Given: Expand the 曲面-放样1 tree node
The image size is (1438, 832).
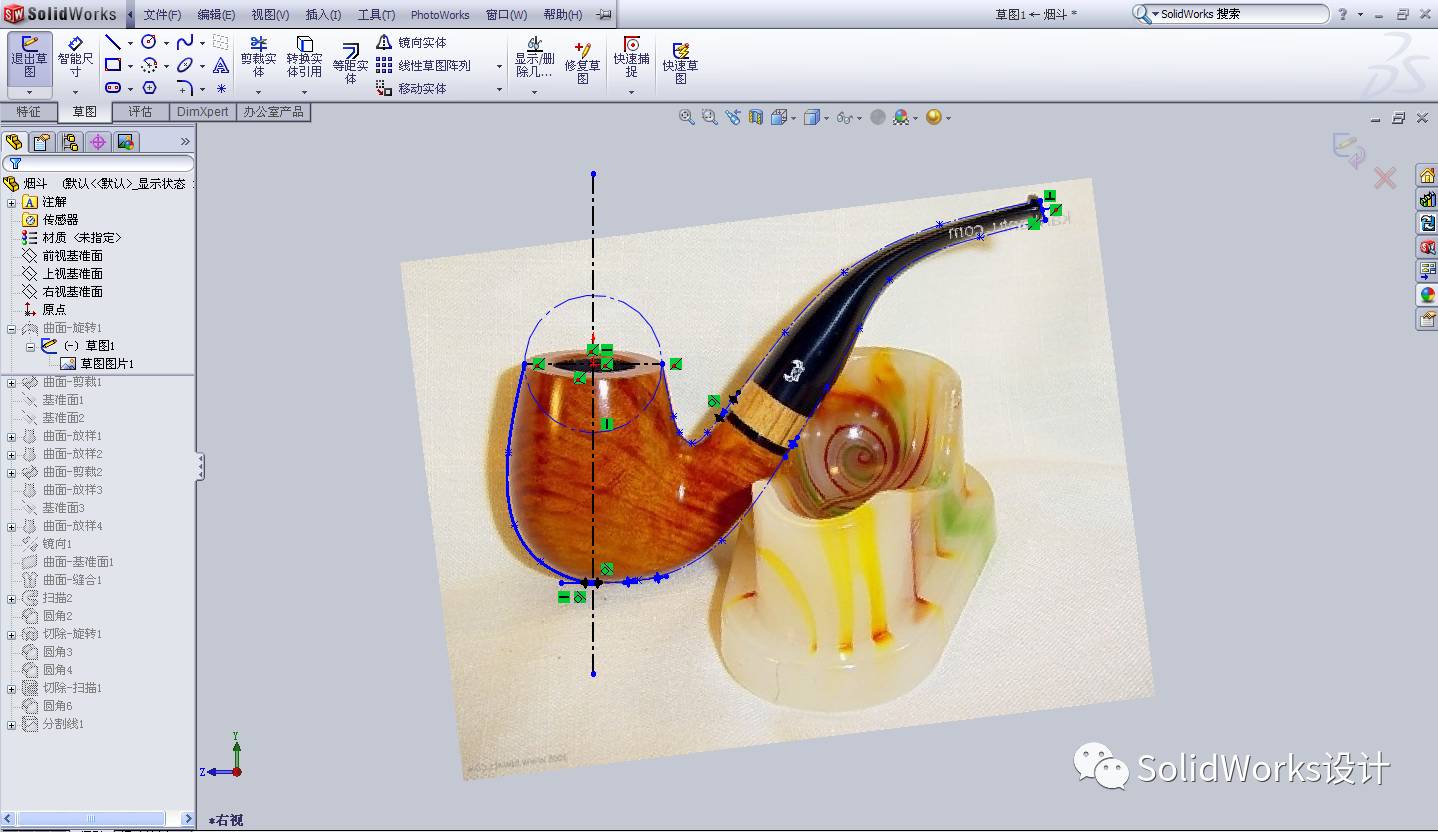Looking at the screenshot, I should tap(12, 436).
